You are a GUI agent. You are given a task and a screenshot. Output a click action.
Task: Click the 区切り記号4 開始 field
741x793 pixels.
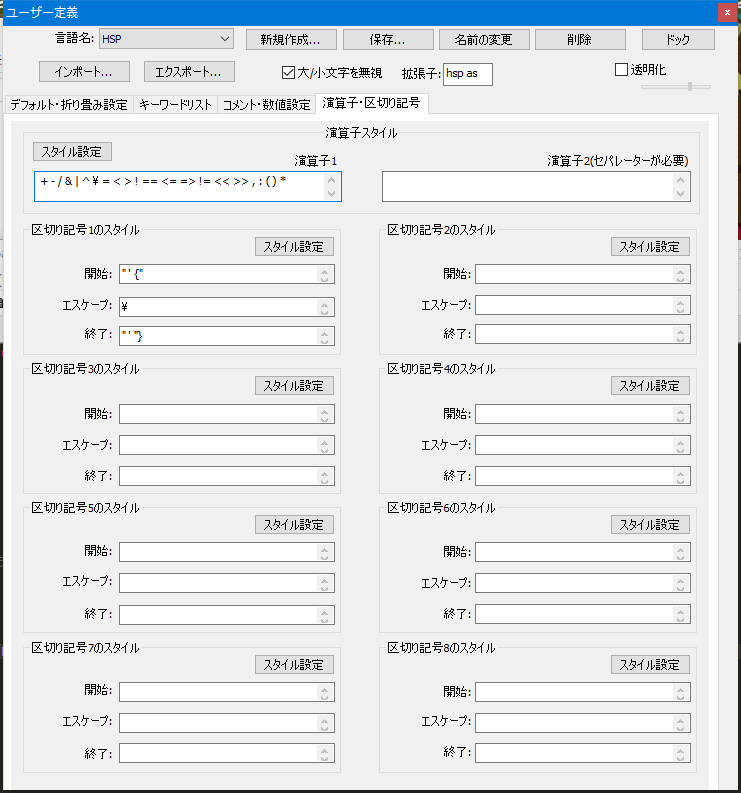point(583,414)
